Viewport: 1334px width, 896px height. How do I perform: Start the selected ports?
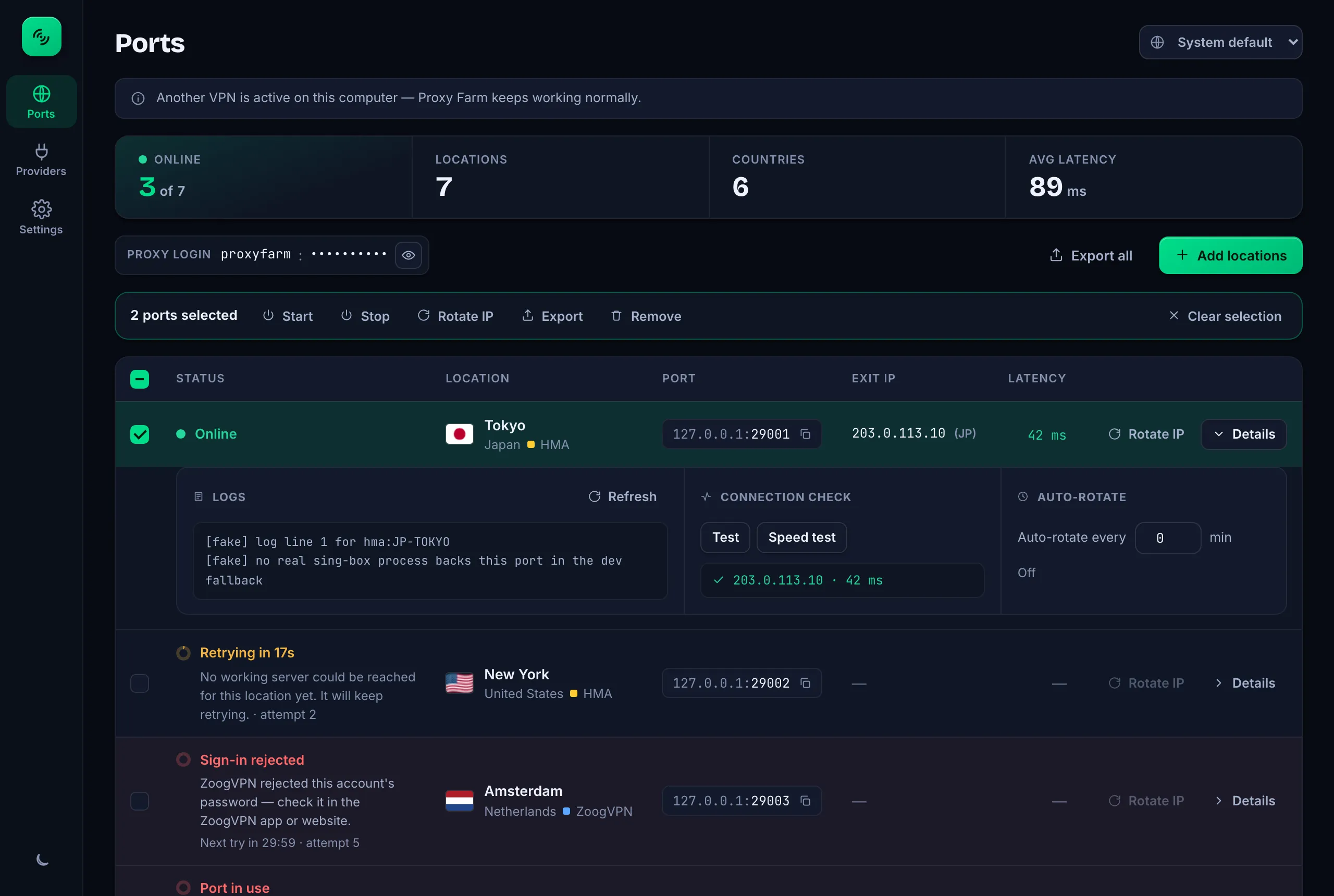pos(288,316)
